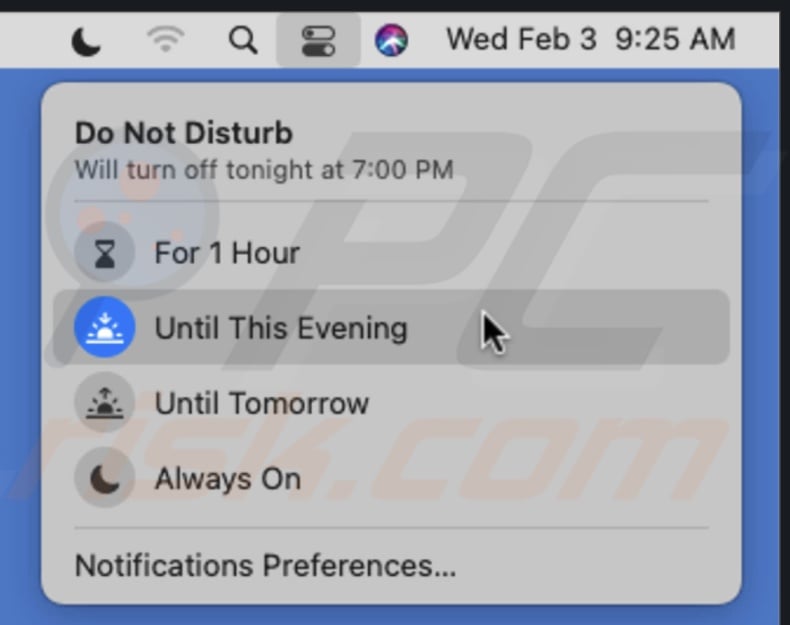
Task: Open the date and time clock
Action: coord(590,39)
